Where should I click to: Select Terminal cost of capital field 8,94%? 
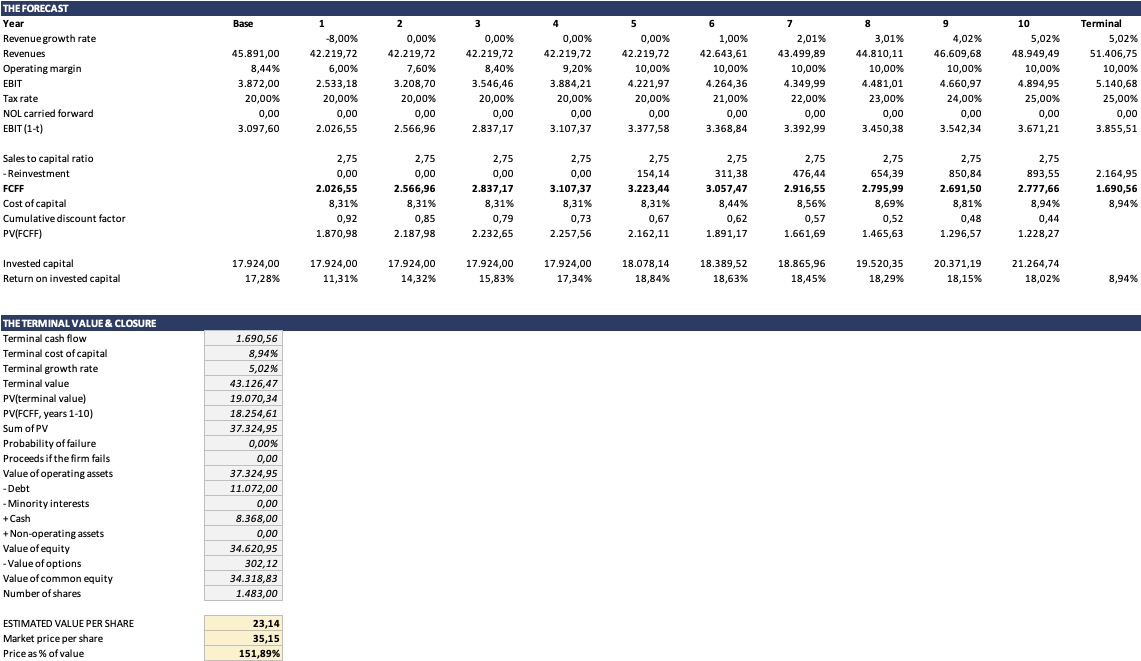pos(243,354)
